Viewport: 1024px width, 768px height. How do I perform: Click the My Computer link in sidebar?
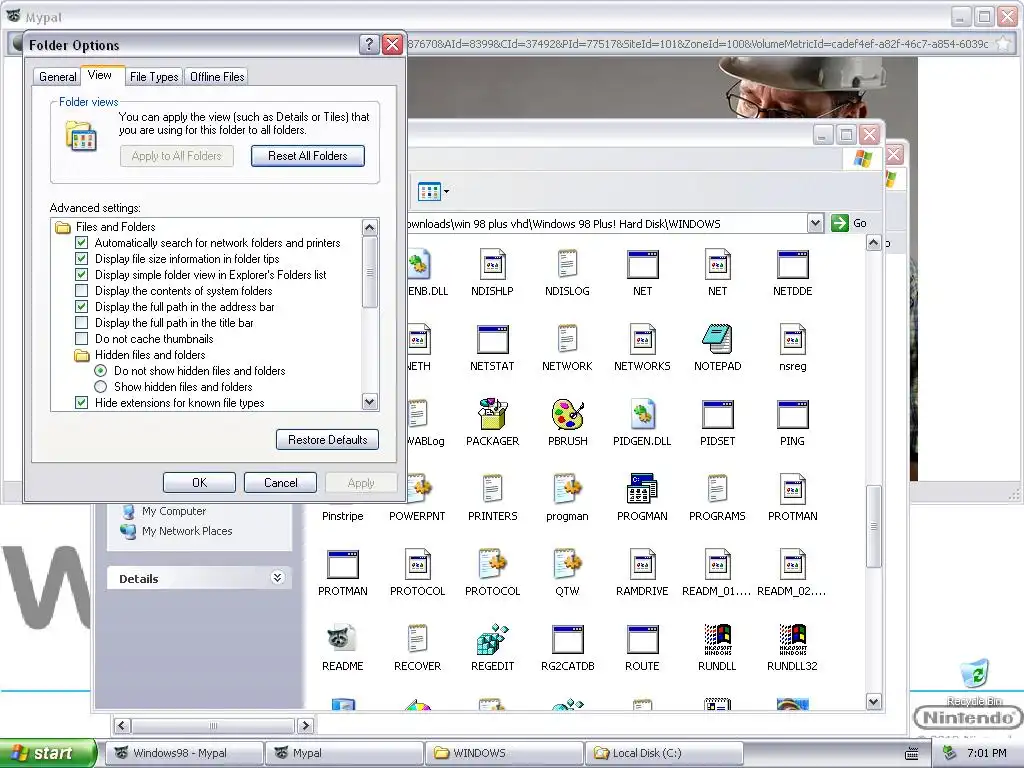pyautogui.click(x=174, y=511)
